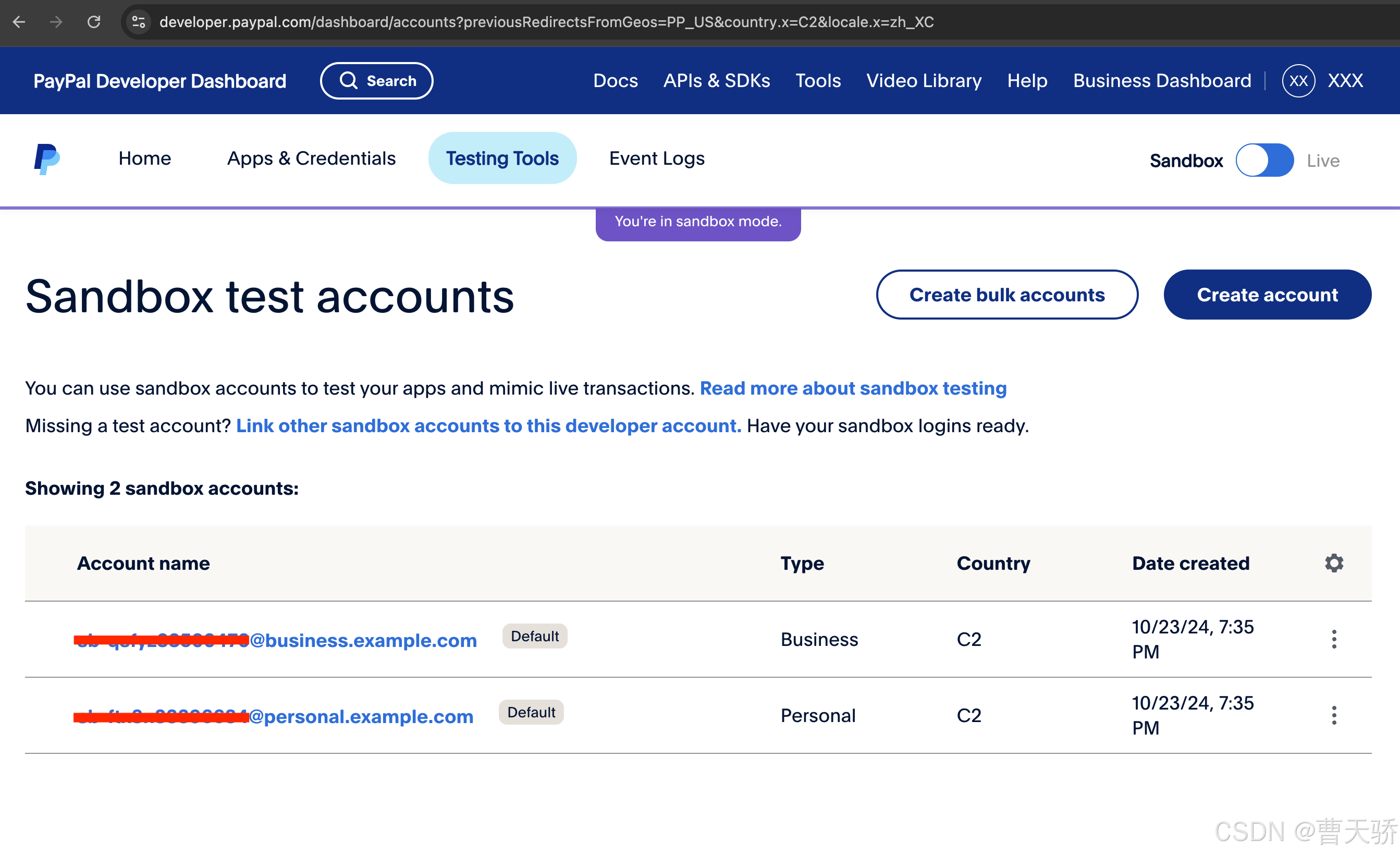
Task: Click the PayPal logo icon
Action: click(x=46, y=158)
